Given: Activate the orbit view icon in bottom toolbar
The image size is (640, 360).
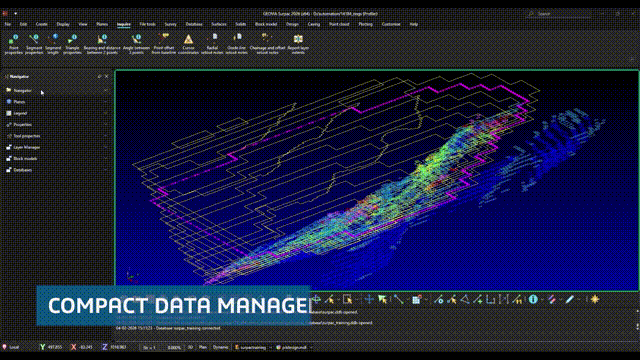Looking at the screenshot, I should (317, 300).
